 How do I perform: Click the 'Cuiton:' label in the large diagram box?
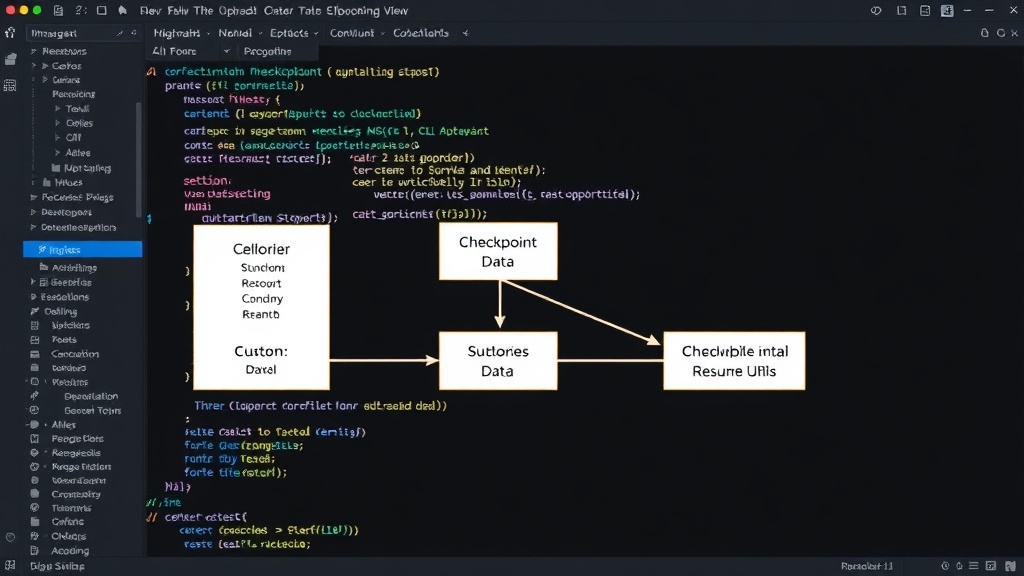(x=261, y=351)
